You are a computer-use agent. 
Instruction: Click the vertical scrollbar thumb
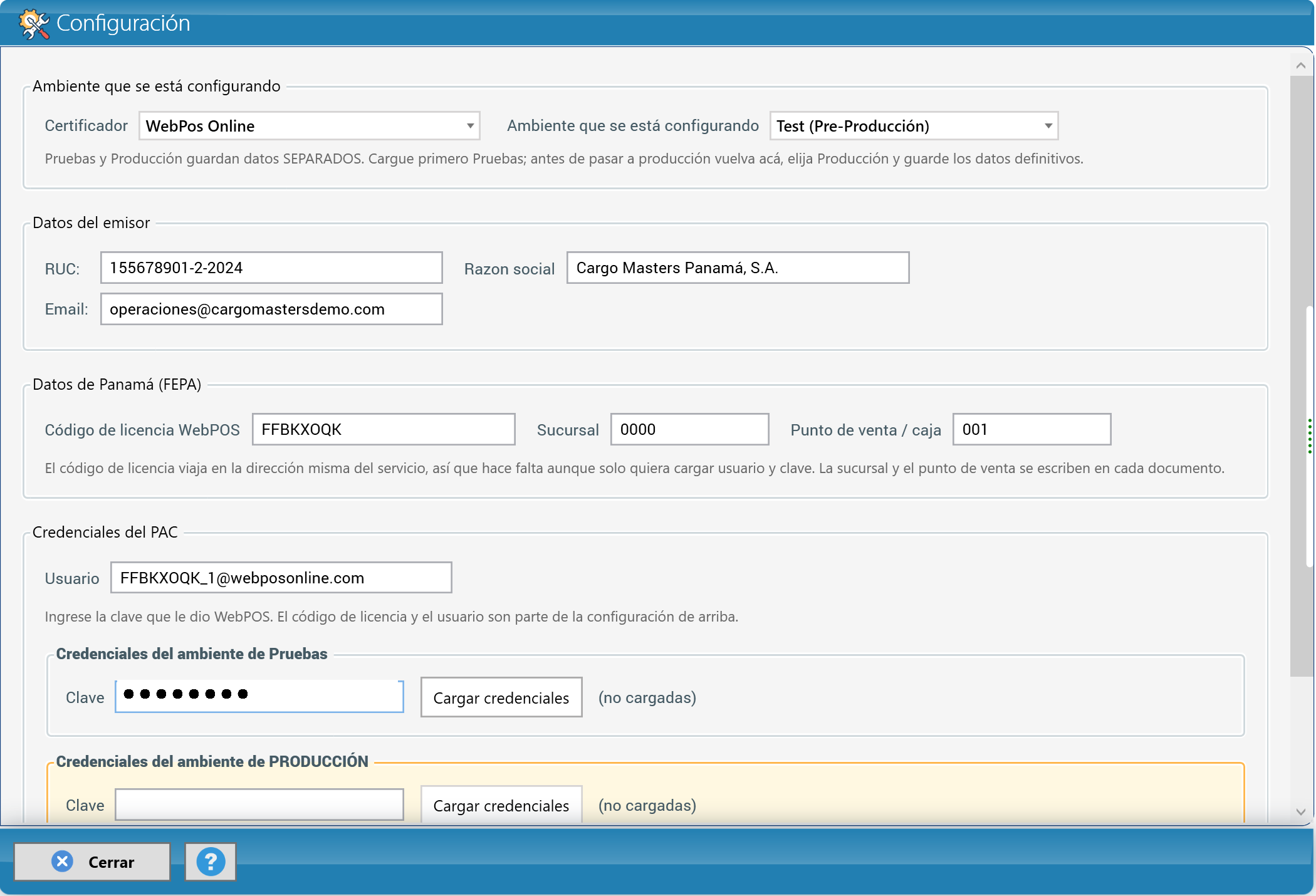(x=1301, y=376)
